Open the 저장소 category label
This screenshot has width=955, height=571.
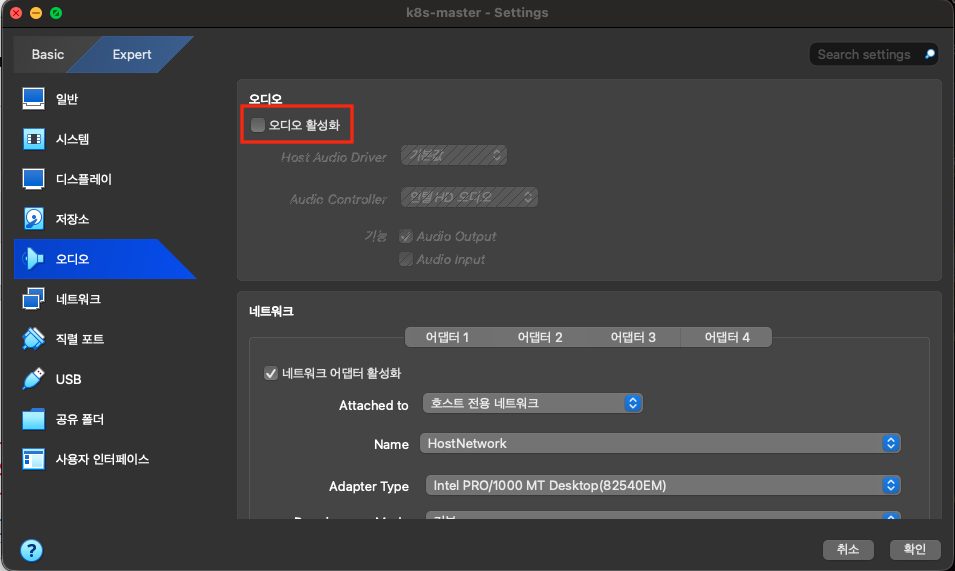(x=72, y=219)
